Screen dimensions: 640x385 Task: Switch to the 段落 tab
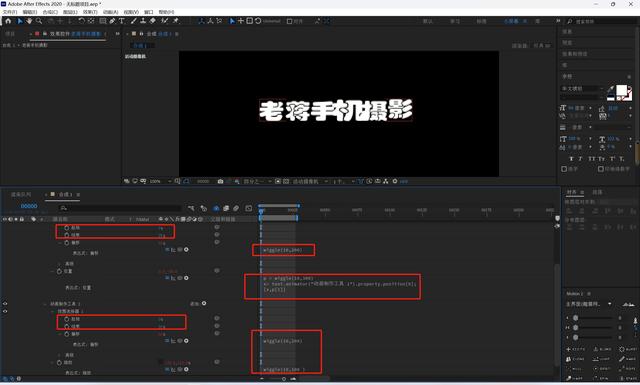597,192
